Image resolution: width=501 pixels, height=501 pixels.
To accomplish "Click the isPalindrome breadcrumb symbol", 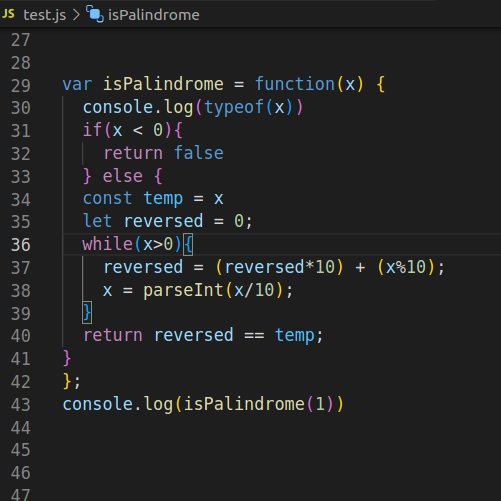I will (x=154, y=15).
